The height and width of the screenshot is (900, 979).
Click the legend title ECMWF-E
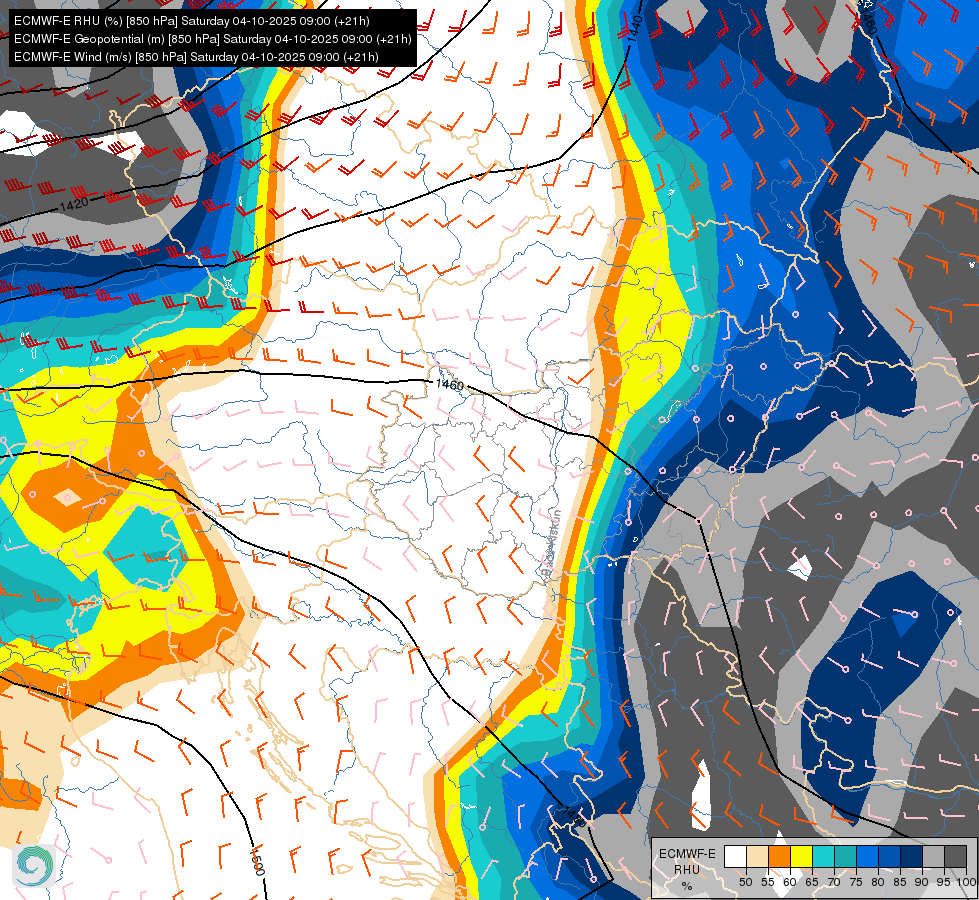pos(687,854)
